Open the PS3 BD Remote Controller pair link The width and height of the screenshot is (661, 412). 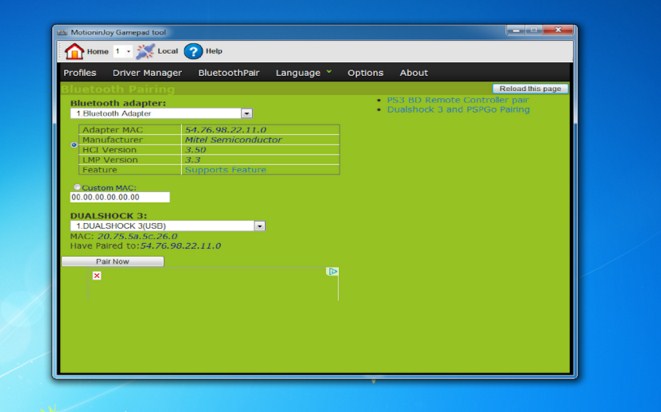coord(457,100)
